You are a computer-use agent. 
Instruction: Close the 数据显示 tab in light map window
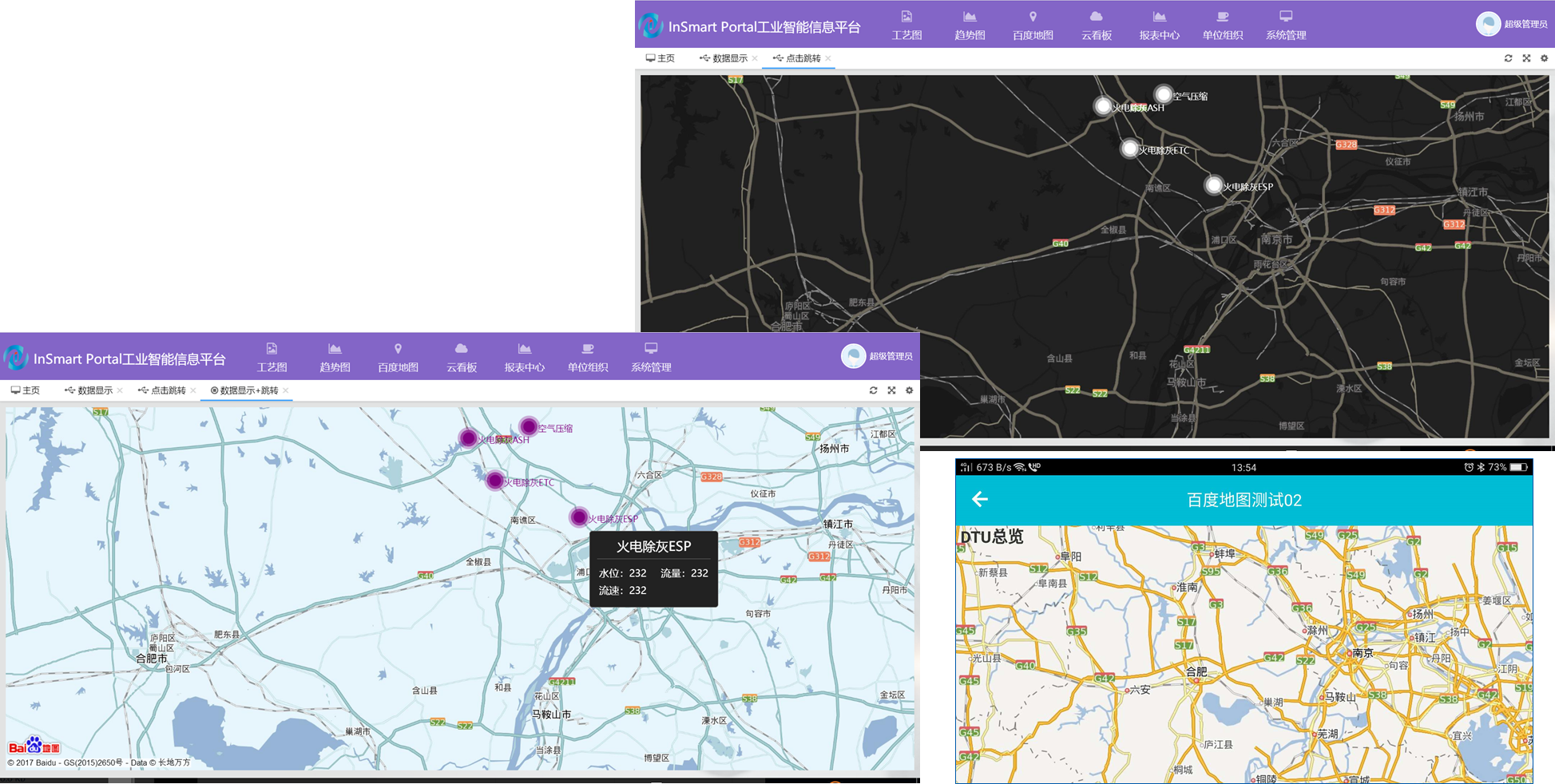(120, 390)
